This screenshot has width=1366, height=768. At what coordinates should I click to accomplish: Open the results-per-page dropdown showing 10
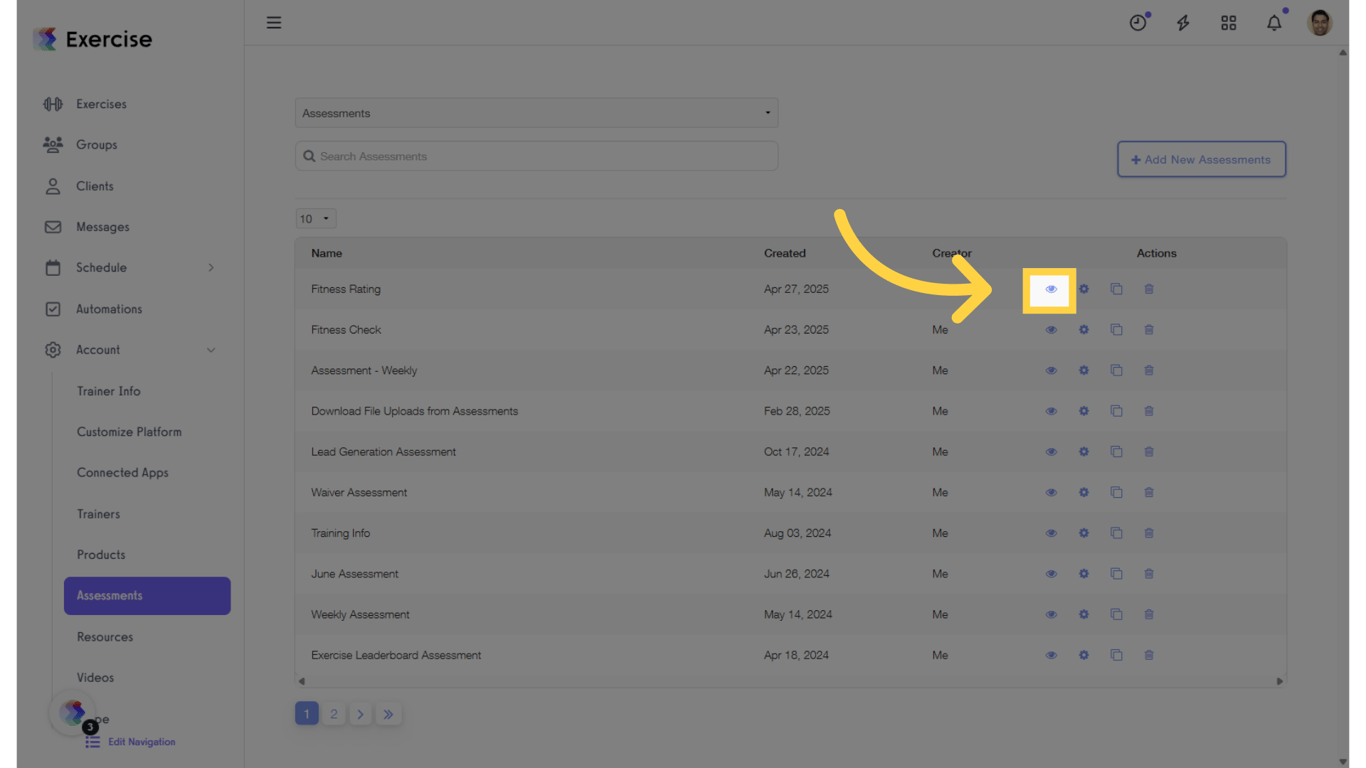[315, 218]
